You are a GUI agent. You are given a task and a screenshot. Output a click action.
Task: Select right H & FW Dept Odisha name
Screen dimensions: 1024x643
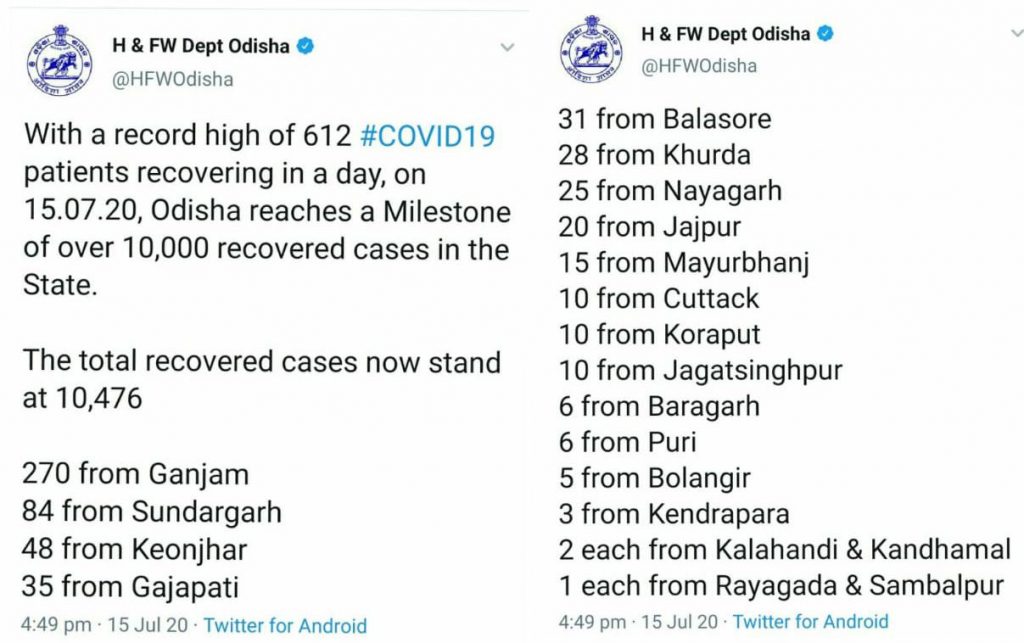(726, 34)
